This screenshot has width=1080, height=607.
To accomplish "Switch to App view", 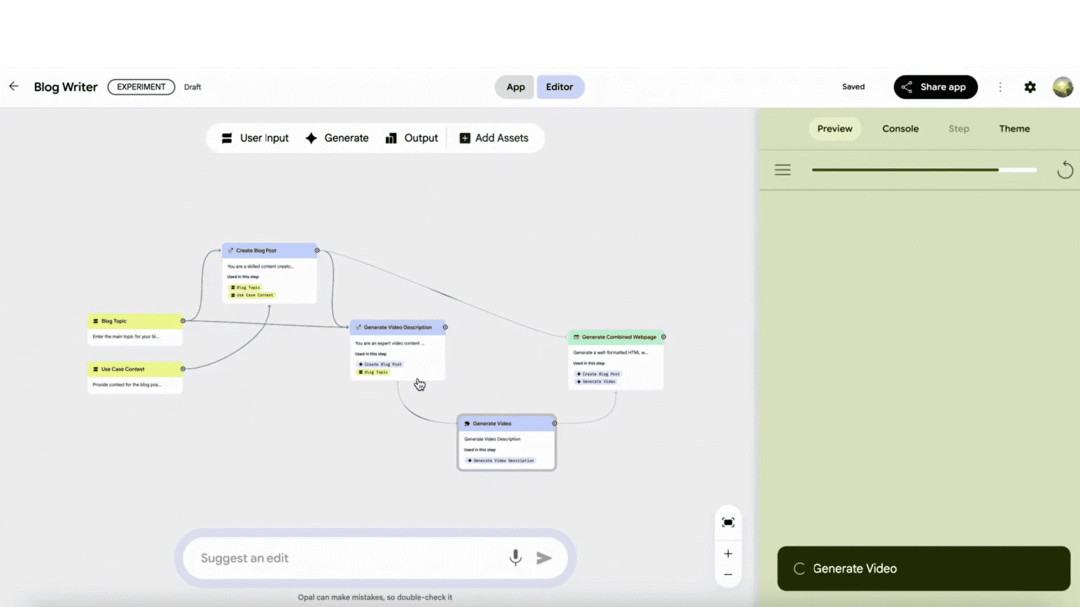I will 515,87.
